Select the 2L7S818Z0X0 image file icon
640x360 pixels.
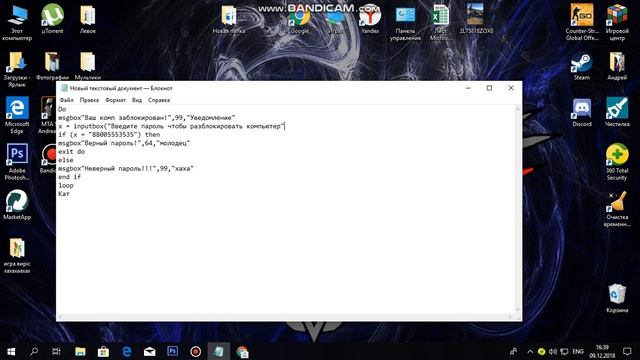click(x=476, y=19)
